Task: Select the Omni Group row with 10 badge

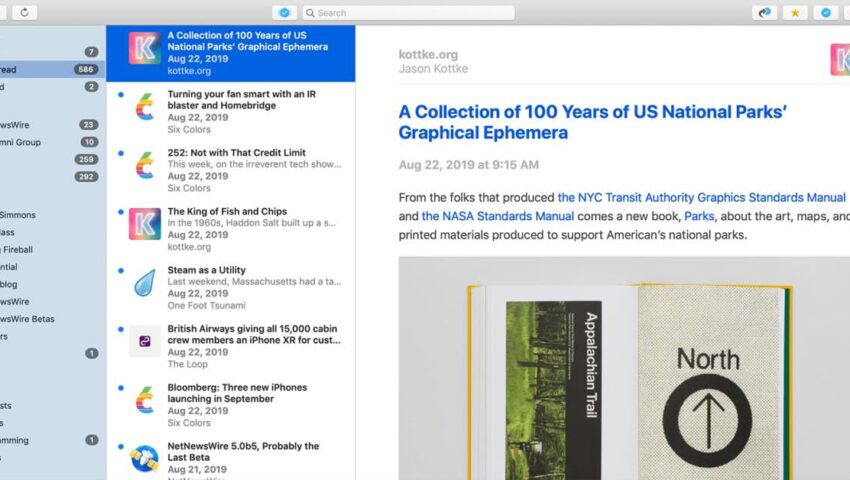Action: pyautogui.click(x=51, y=142)
